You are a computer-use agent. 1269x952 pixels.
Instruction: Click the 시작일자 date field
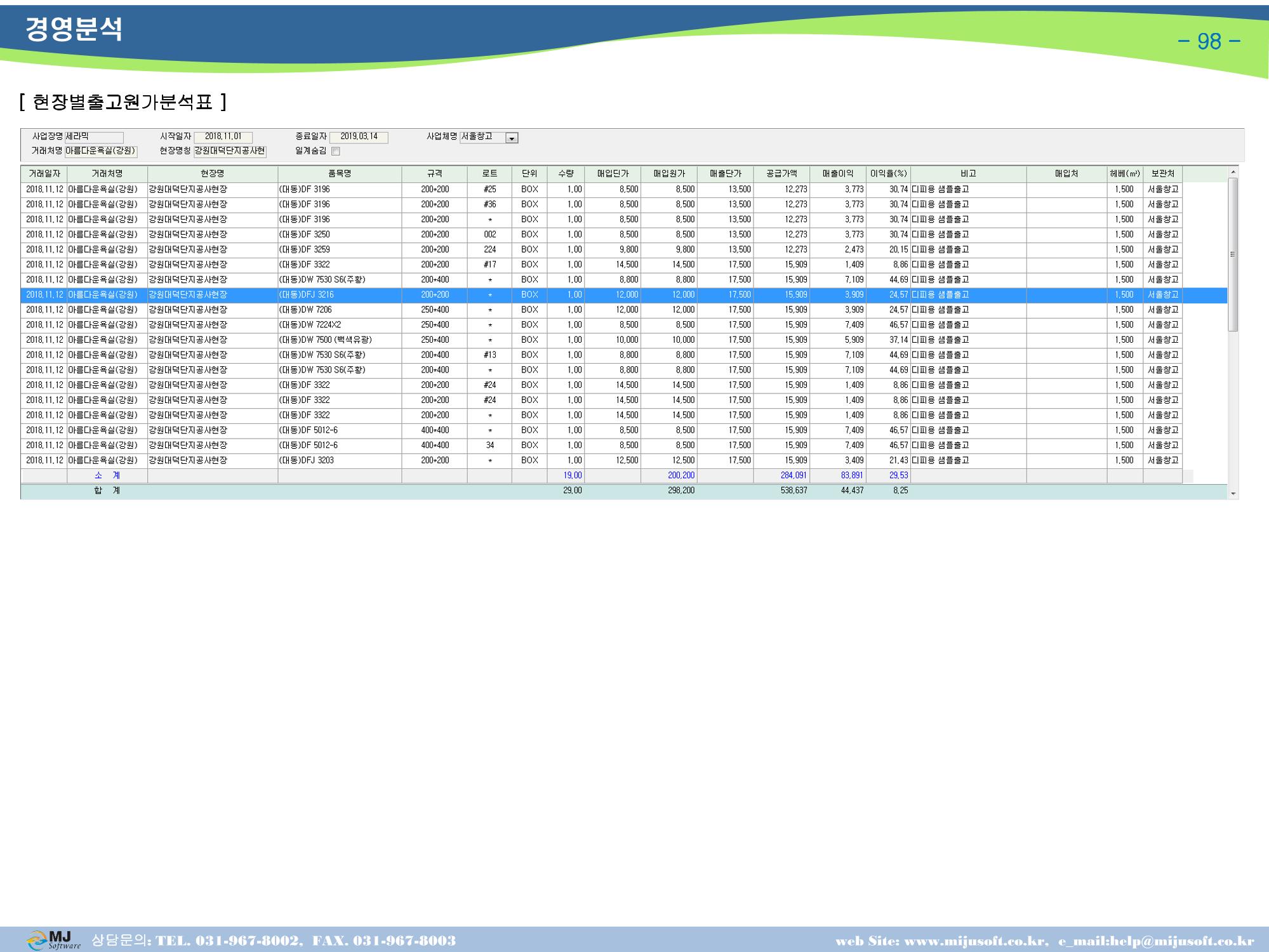[x=223, y=137]
